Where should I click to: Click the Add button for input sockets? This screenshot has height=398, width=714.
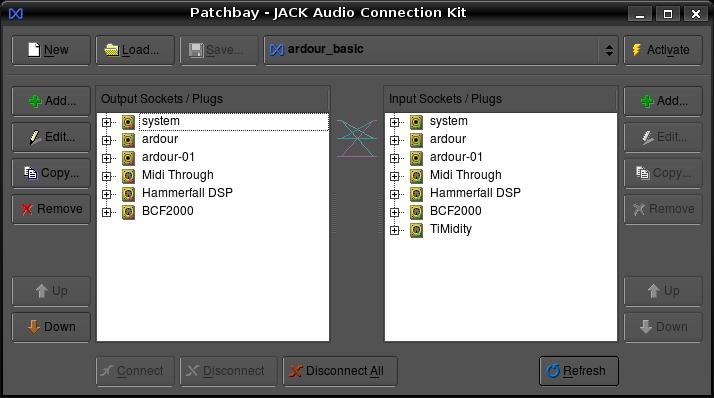point(663,101)
